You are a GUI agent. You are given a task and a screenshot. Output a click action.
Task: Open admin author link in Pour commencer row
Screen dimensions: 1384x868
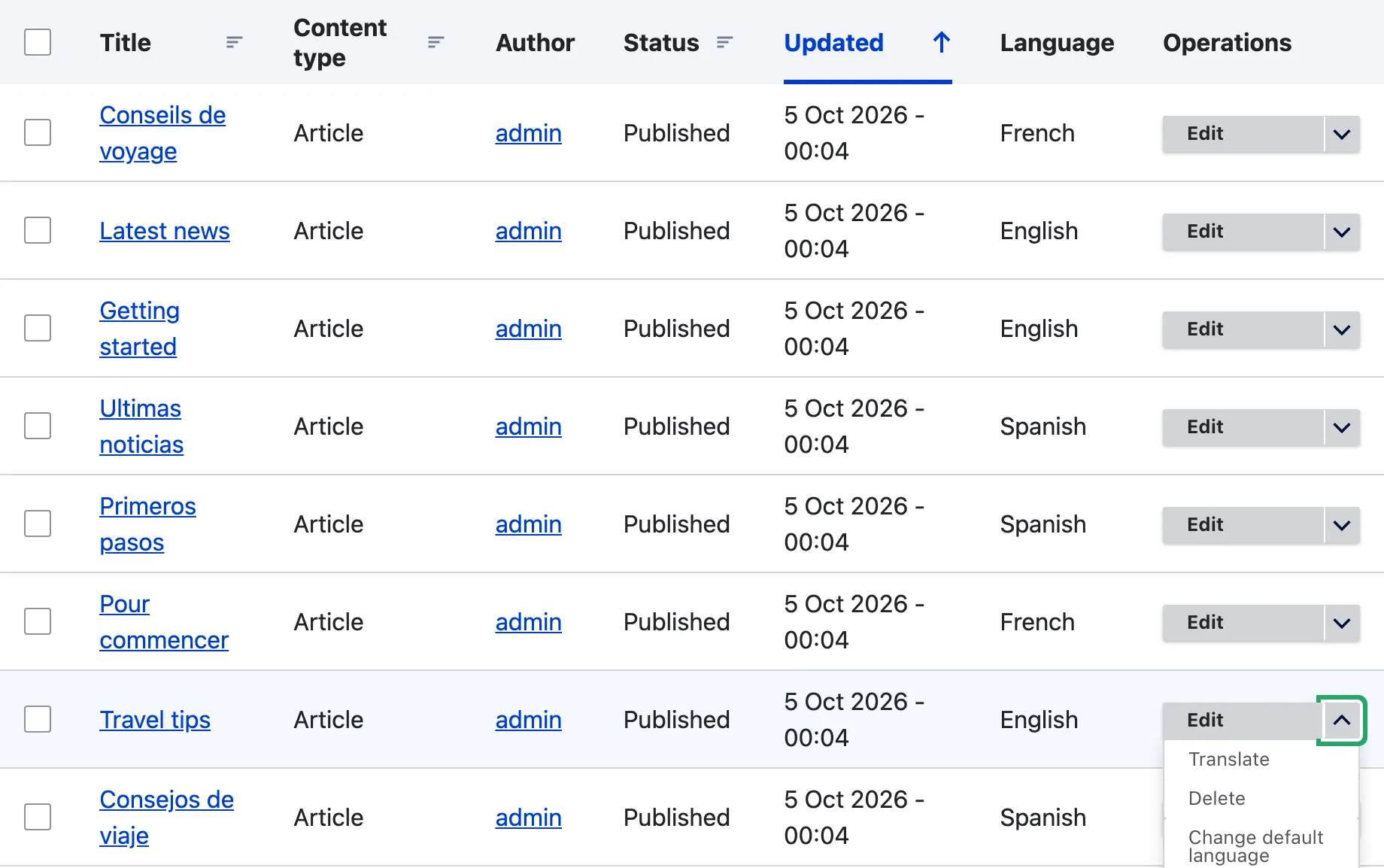[529, 622]
